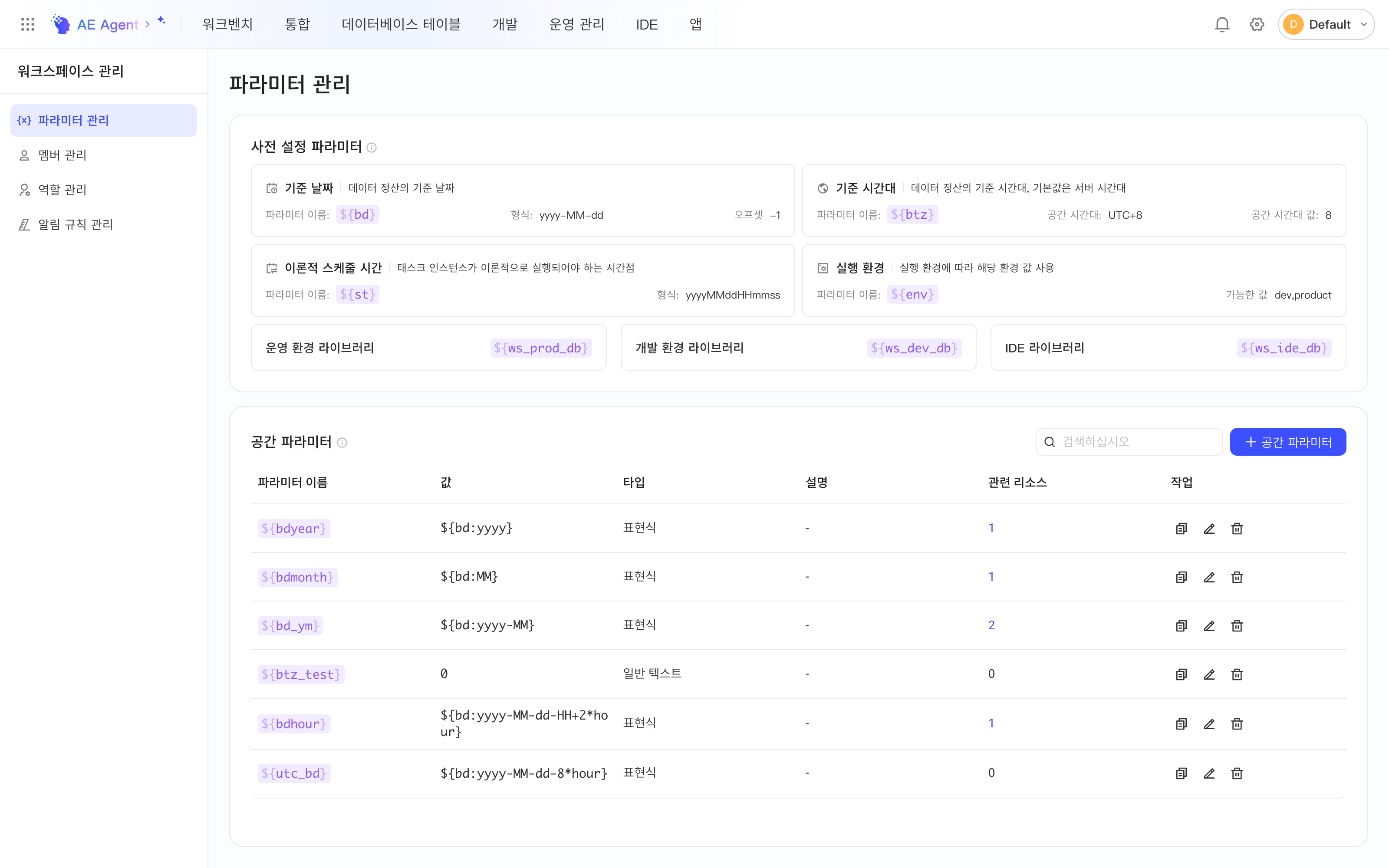Open the settings gear icon
Viewport: 1389px width, 868px height.
tap(1257, 24)
